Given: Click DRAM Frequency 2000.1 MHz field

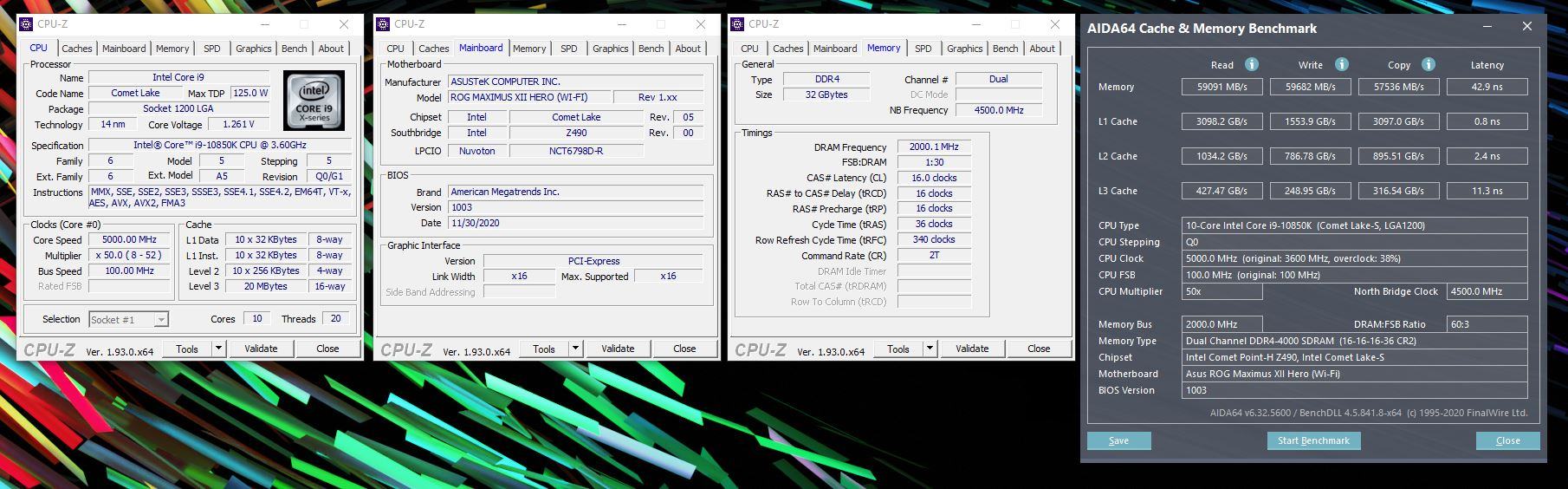Looking at the screenshot, I should 934,147.
